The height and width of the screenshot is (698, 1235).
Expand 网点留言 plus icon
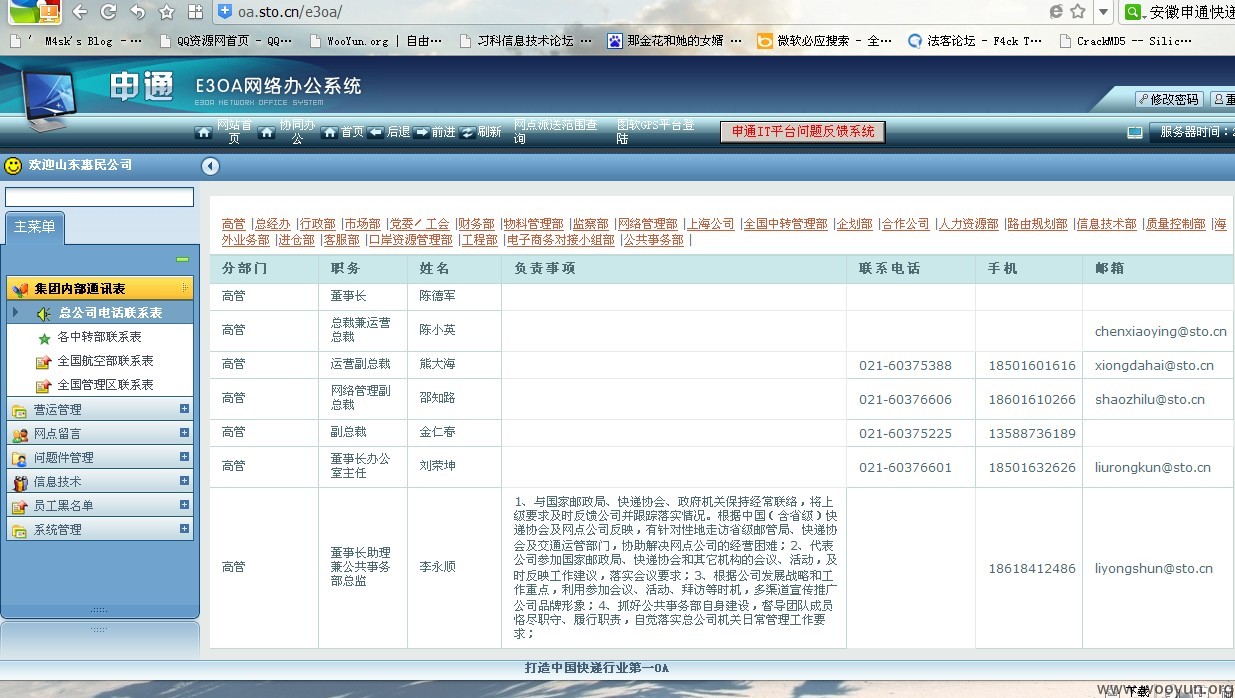coord(184,432)
